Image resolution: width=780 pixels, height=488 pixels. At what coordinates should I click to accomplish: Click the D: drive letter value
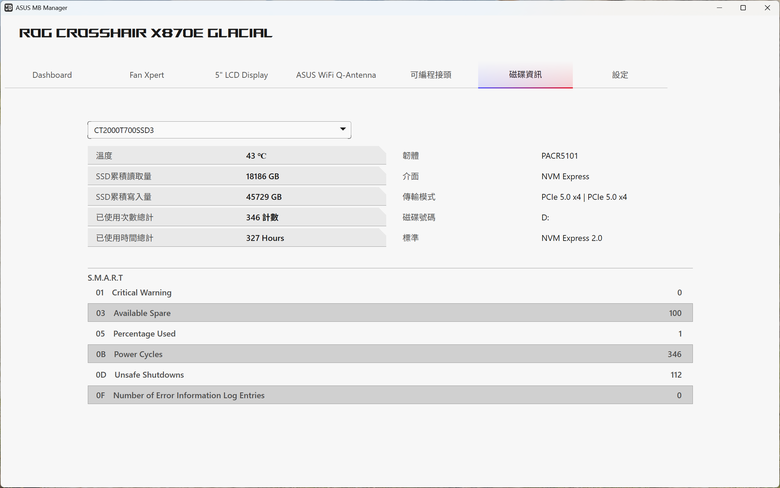pos(545,217)
